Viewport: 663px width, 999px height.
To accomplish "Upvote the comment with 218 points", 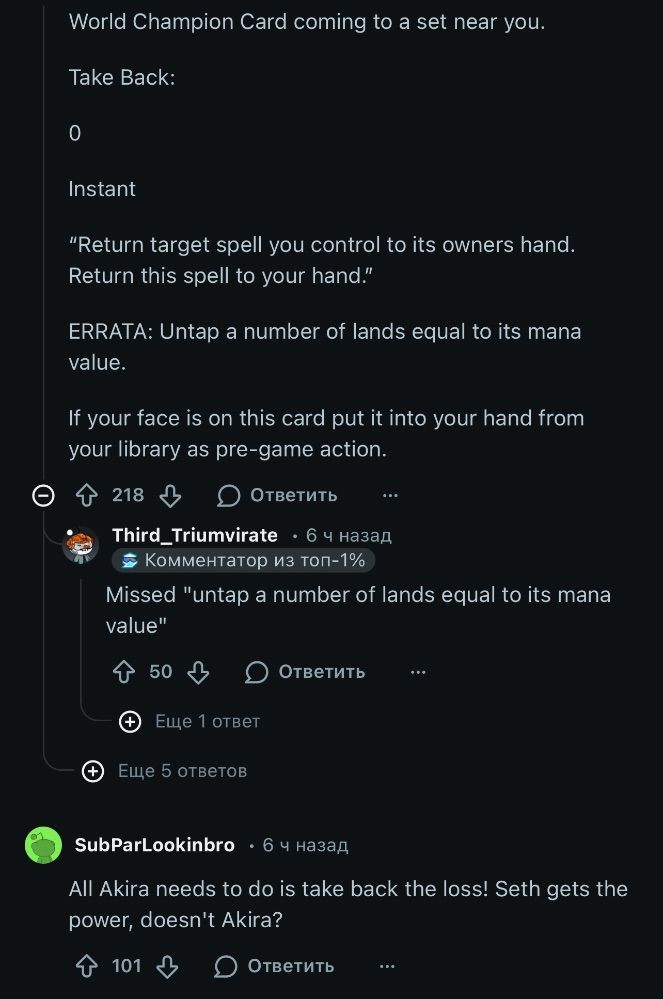I will (87, 495).
